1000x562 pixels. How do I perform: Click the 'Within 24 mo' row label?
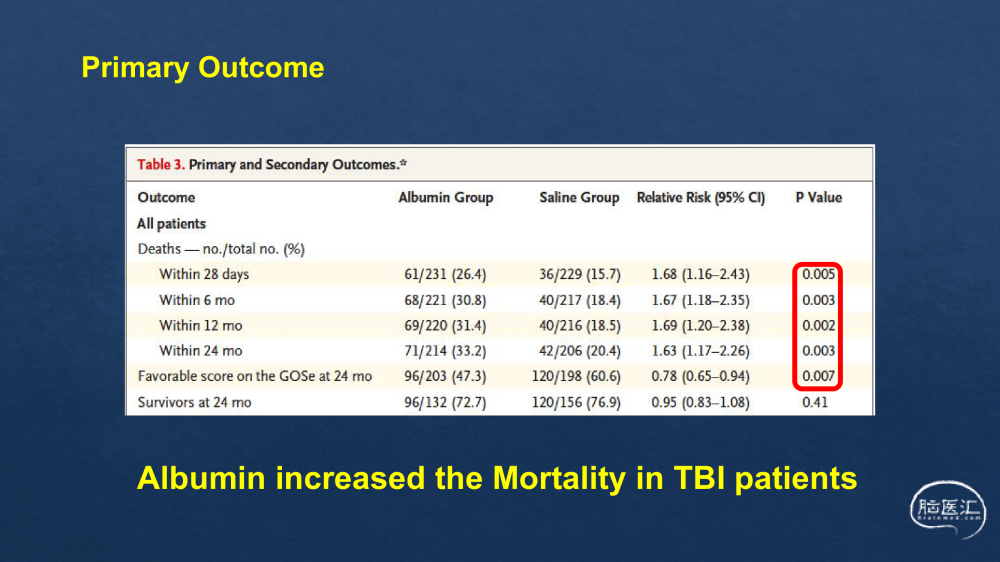click(201, 351)
